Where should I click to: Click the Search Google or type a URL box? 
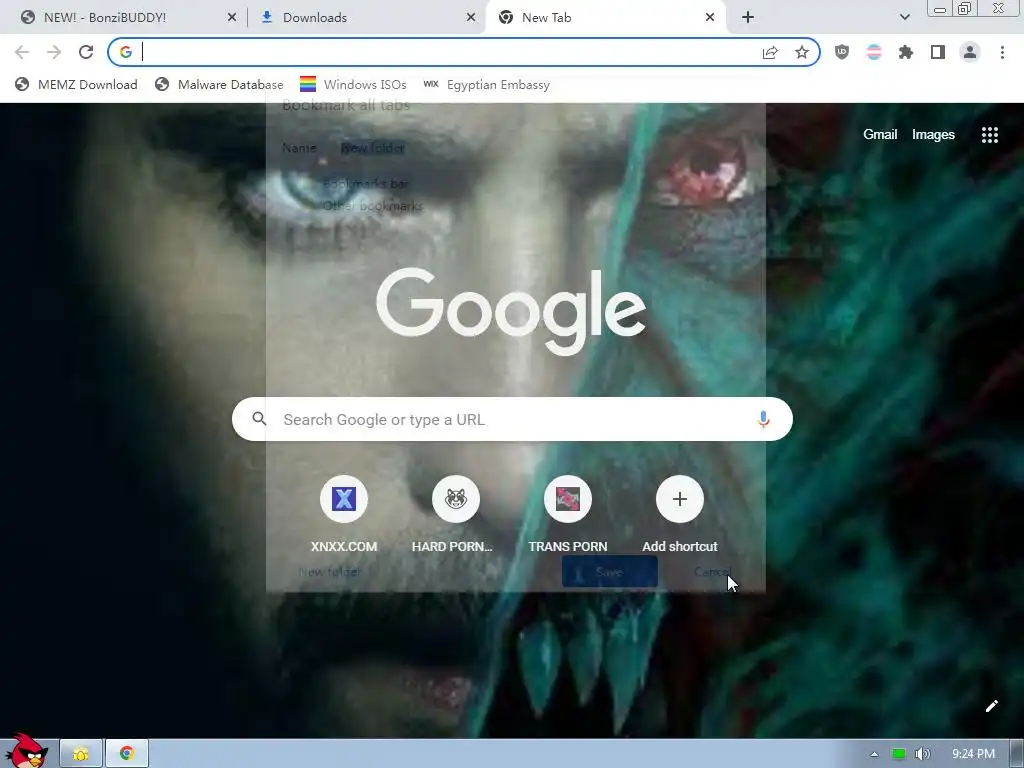point(512,419)
